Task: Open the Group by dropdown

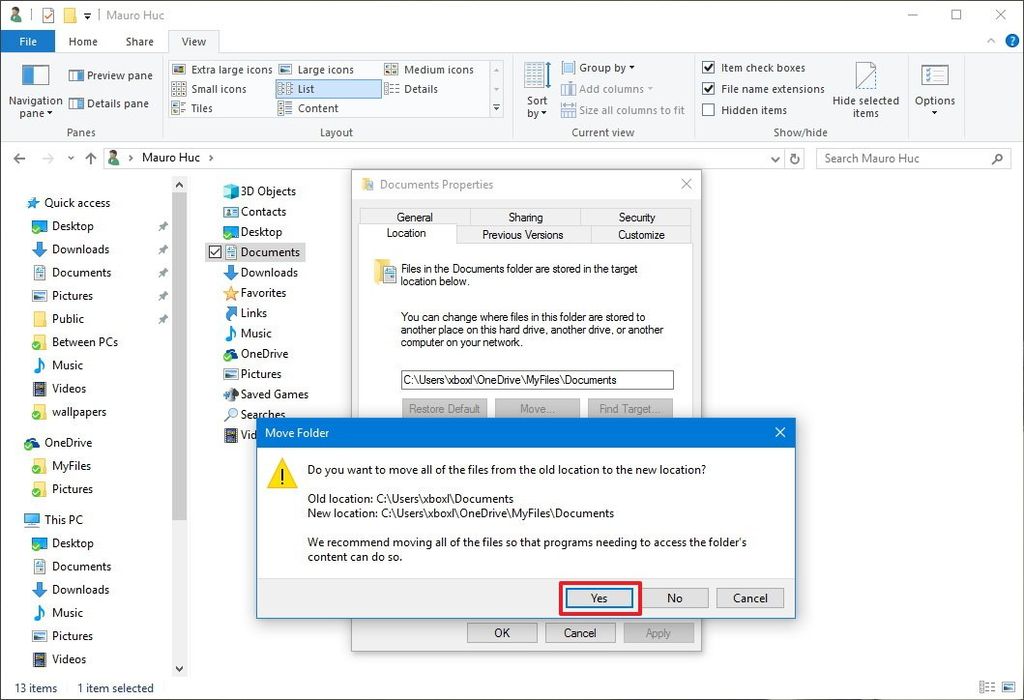Action: 598,67
